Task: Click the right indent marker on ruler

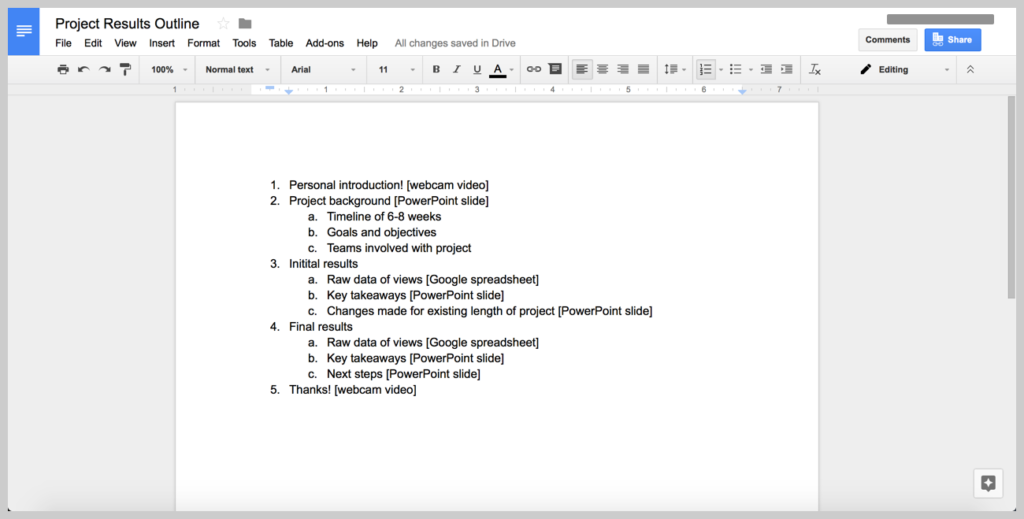Action: click(x=742, y=91)
